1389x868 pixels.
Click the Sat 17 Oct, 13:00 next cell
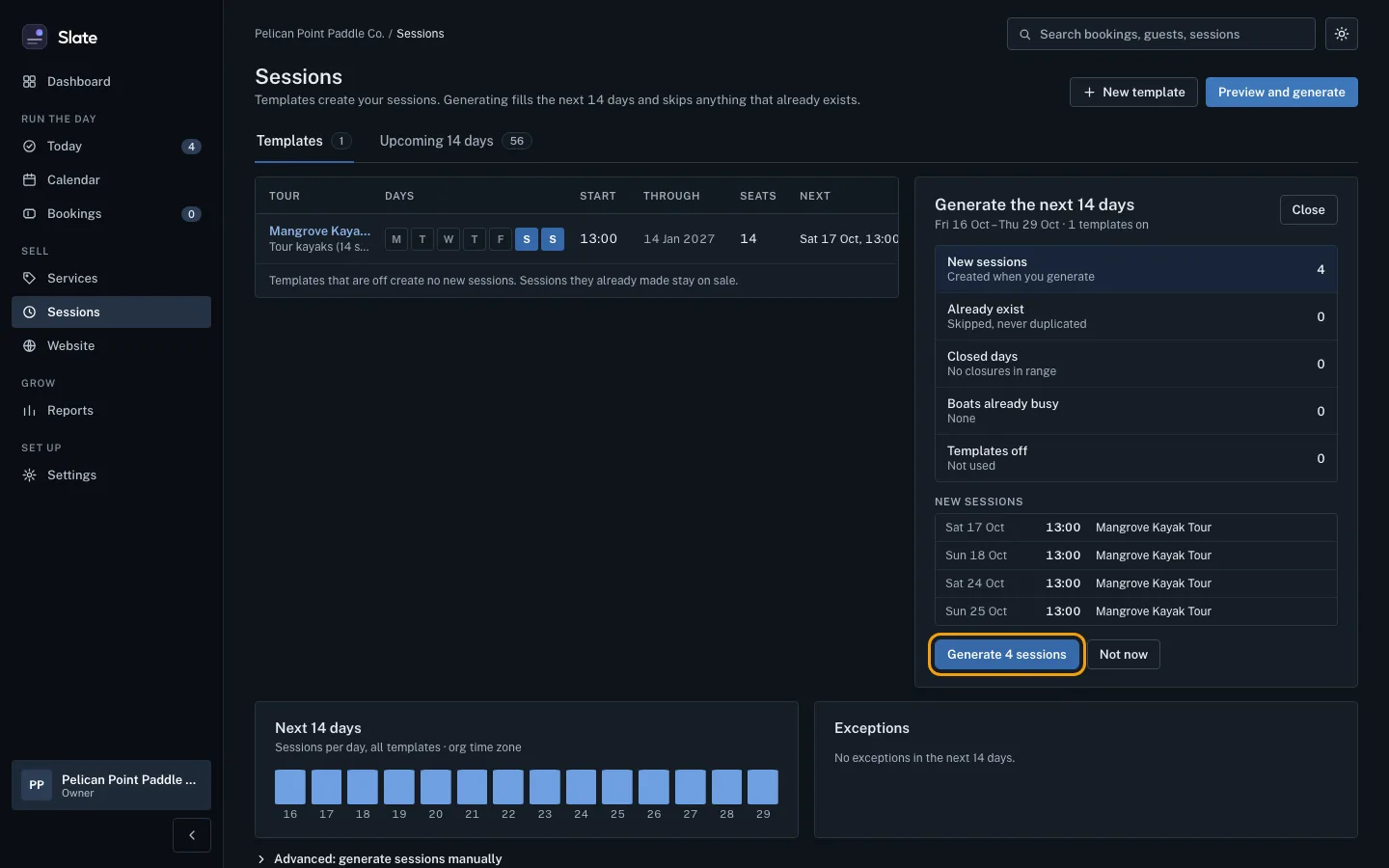point(849,239)
